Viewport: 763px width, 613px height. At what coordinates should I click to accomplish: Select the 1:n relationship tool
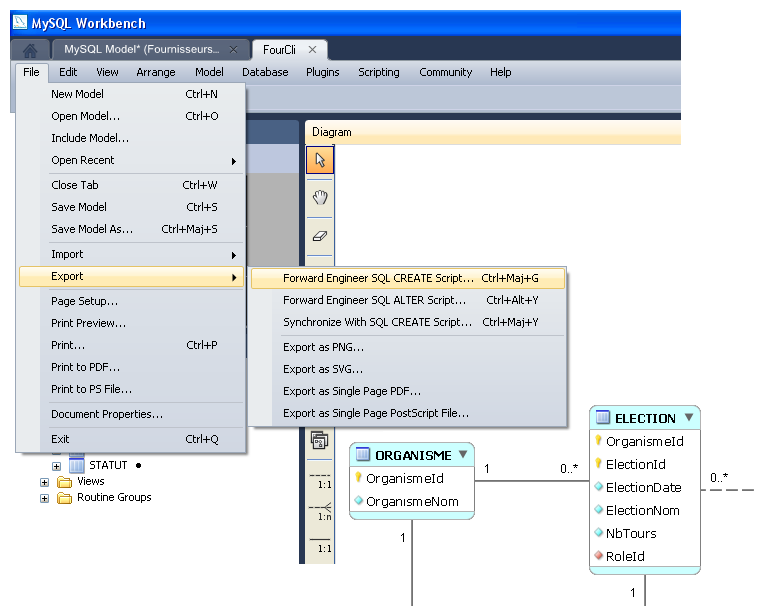(x=321, y=510)
